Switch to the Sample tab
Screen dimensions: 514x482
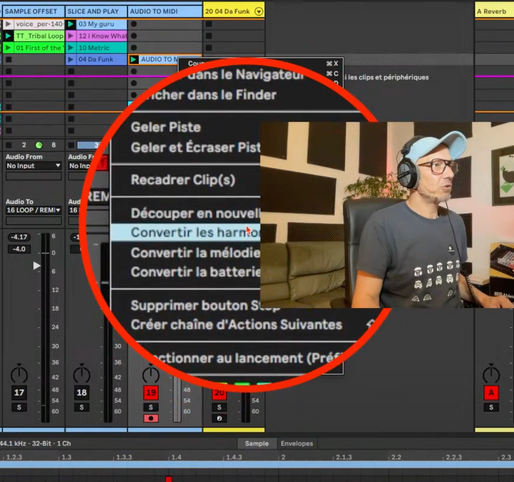[256, 444]
